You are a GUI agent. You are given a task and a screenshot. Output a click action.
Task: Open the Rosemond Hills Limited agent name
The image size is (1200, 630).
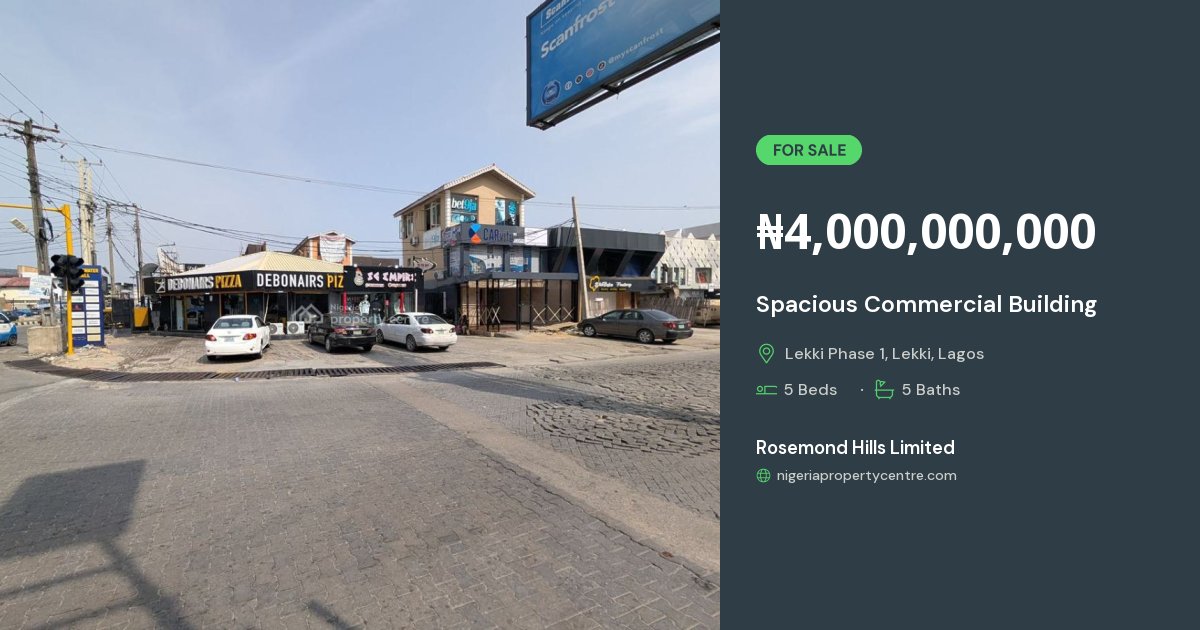(x=855, y=447)
